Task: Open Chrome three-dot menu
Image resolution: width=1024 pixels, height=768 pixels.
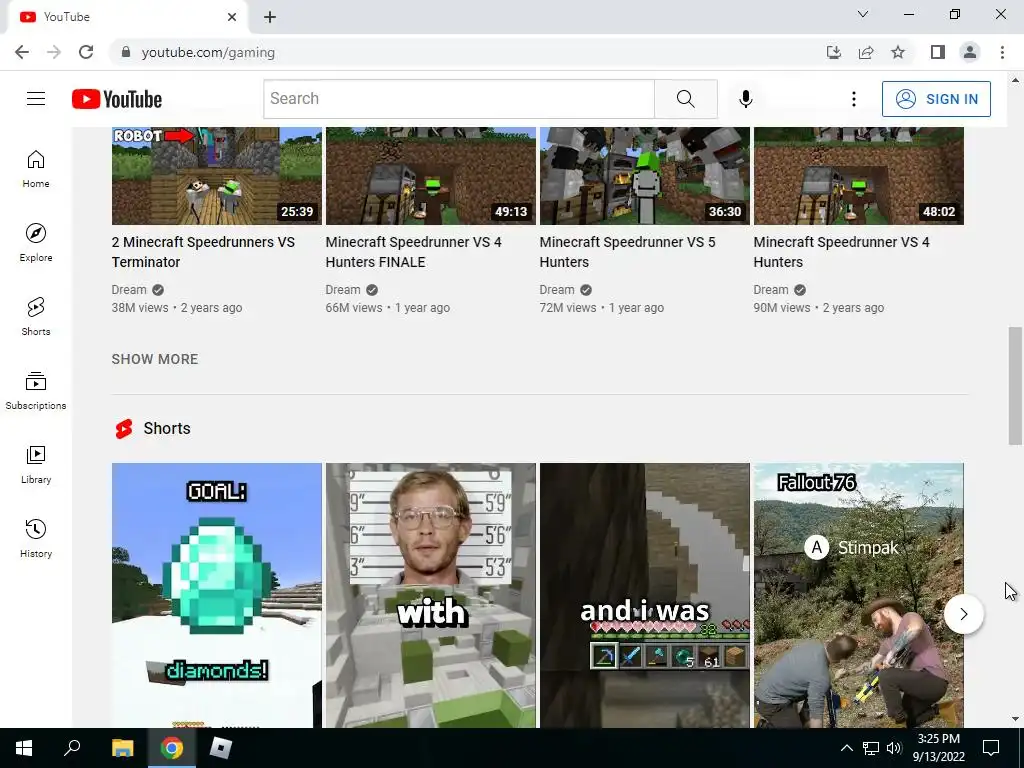Action: (x=1002, y=52)
